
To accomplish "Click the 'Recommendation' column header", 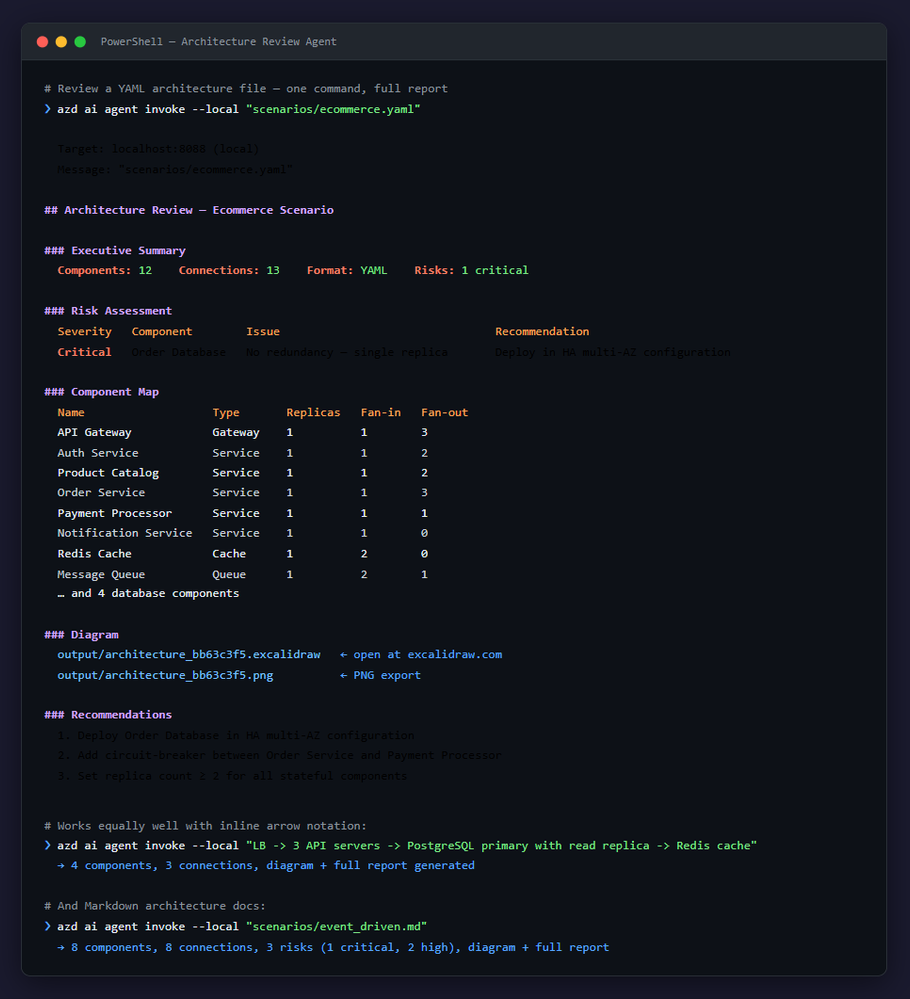I will (x=542, y=331).
